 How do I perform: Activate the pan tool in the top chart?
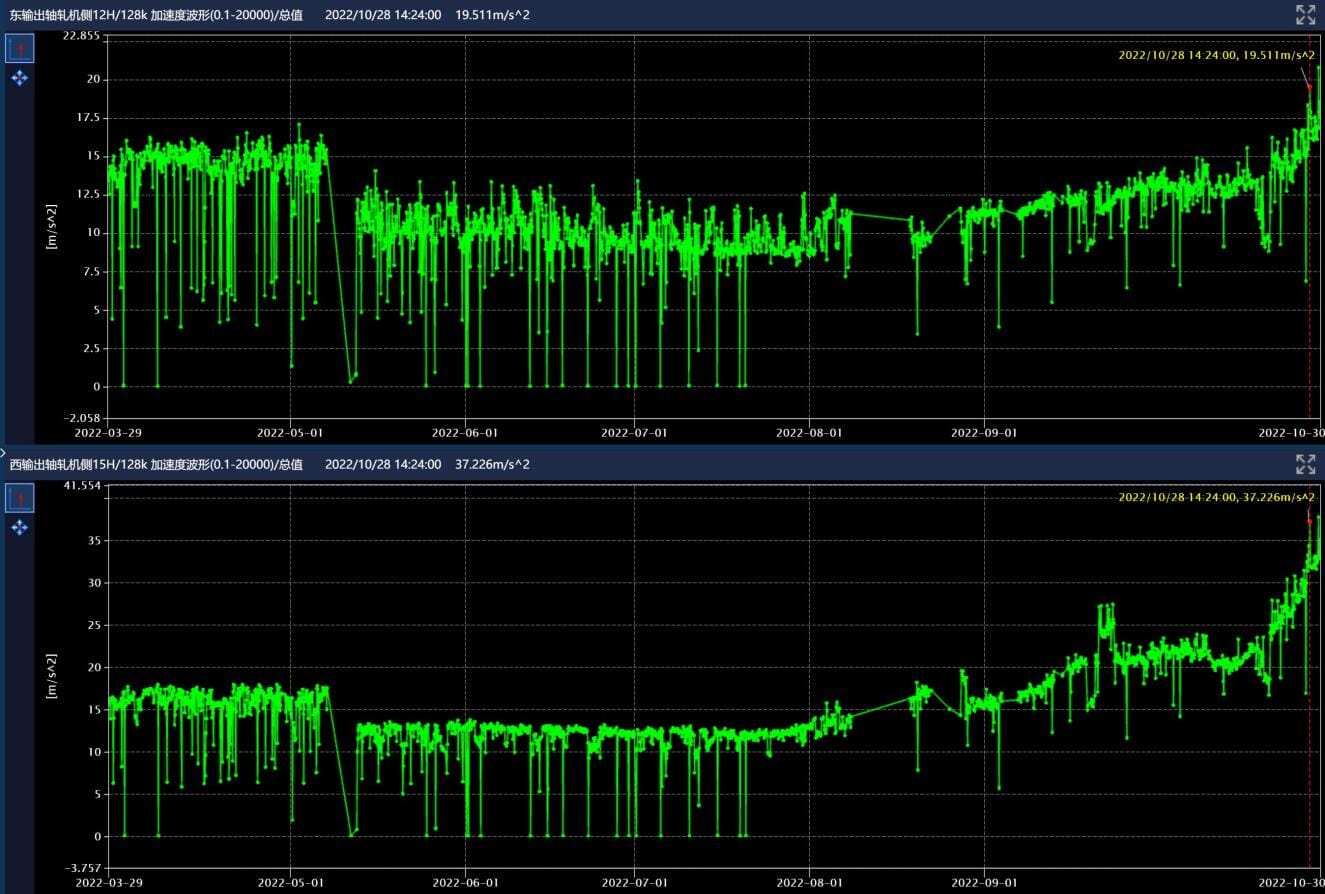[20, 78]
